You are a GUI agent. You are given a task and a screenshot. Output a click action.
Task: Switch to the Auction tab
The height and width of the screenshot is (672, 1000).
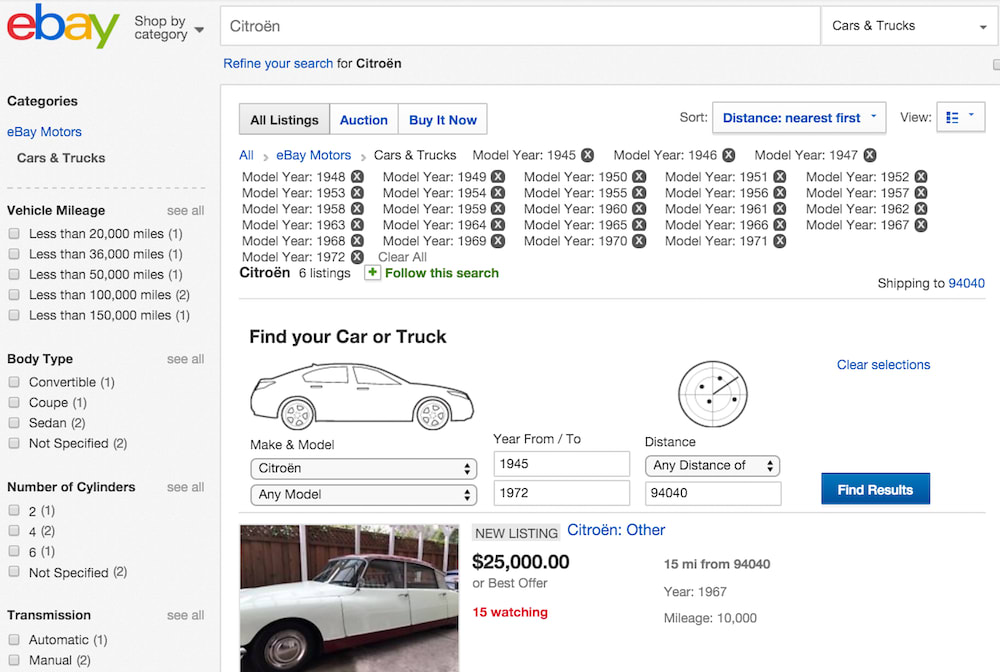click(364, 119)
